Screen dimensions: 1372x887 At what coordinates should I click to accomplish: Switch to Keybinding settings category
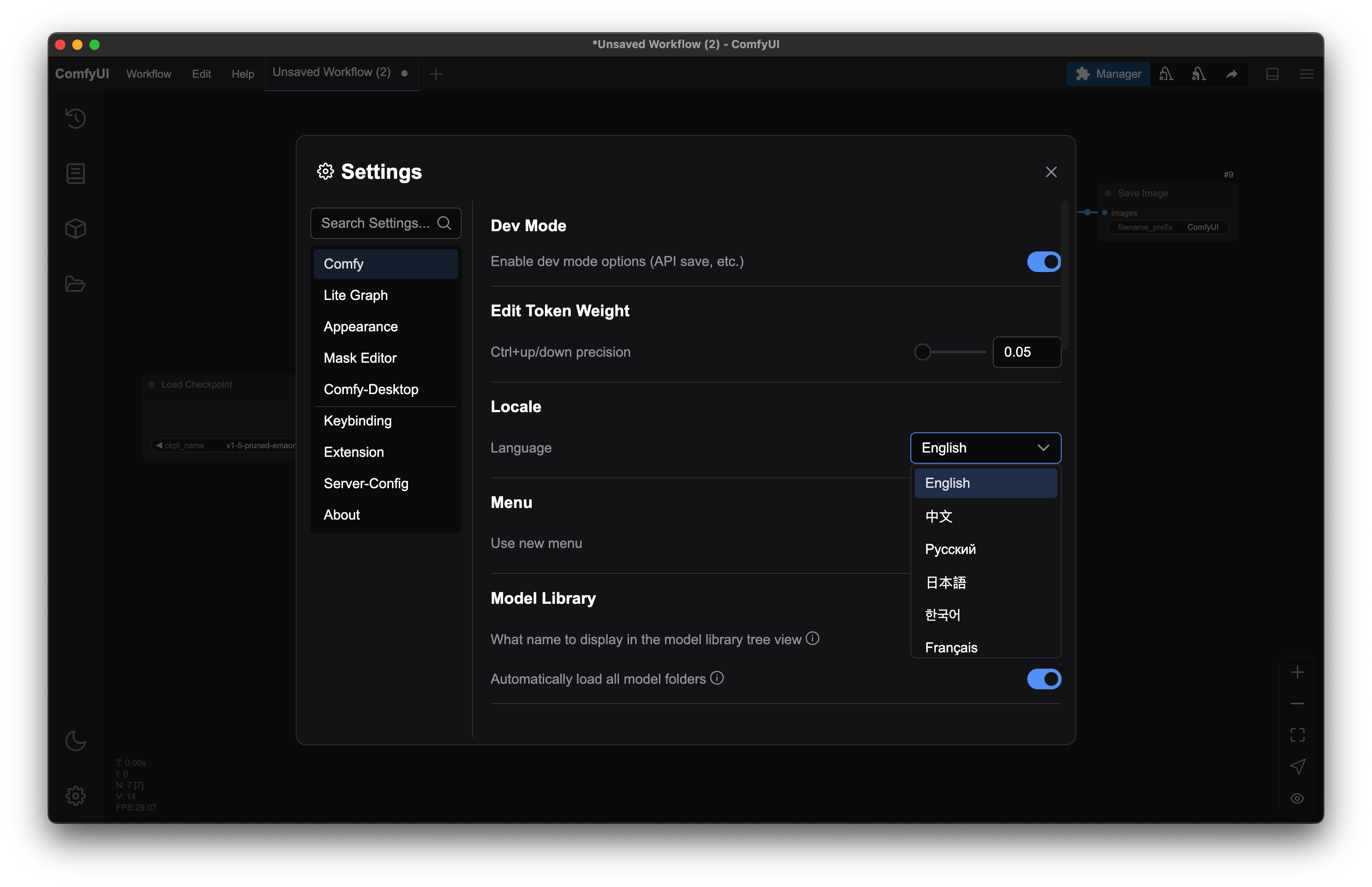click(x=357, y=420)
